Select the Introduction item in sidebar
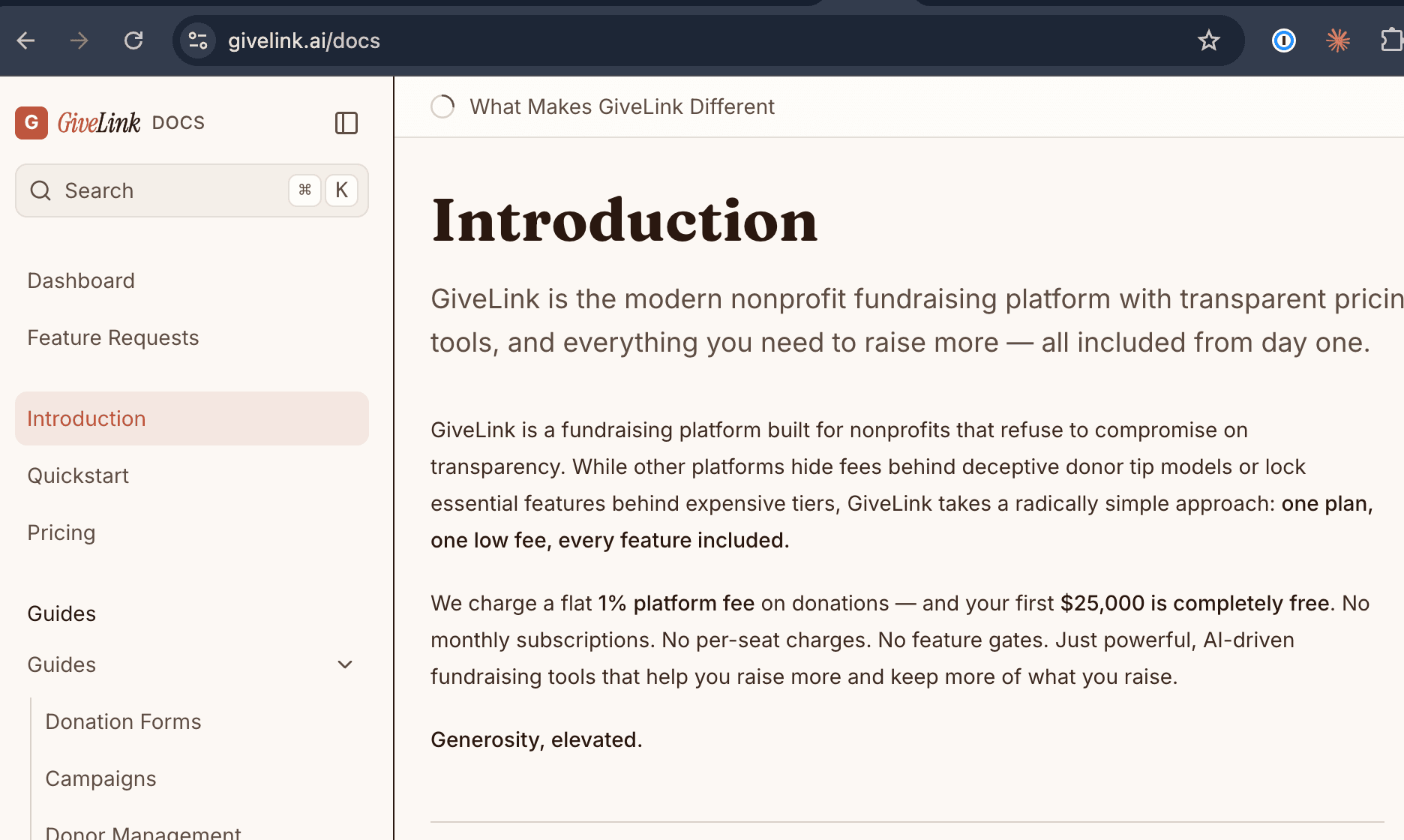 [86, 418]
